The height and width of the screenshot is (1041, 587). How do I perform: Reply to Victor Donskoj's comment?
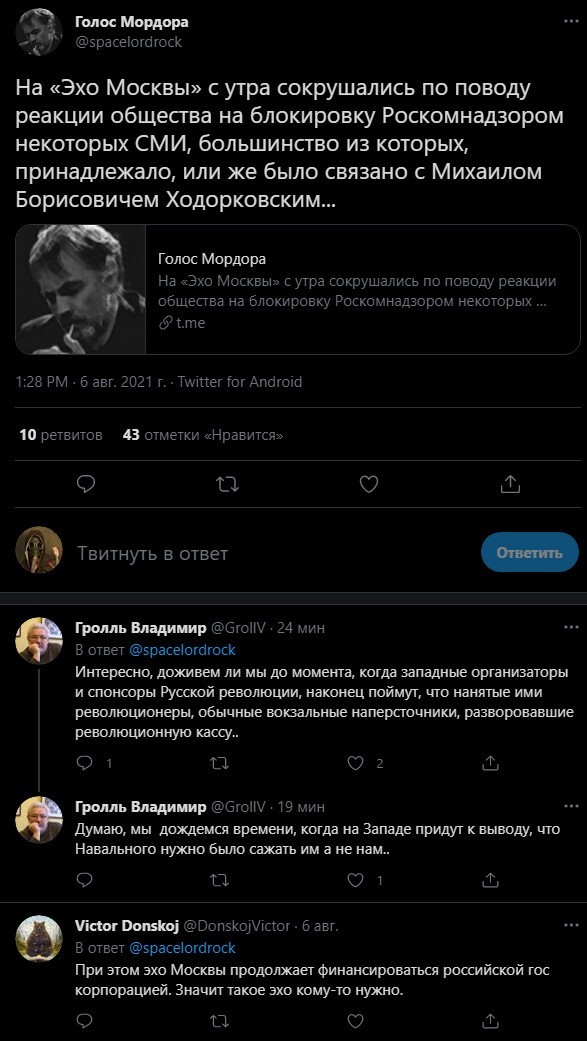click(84, 1020)
